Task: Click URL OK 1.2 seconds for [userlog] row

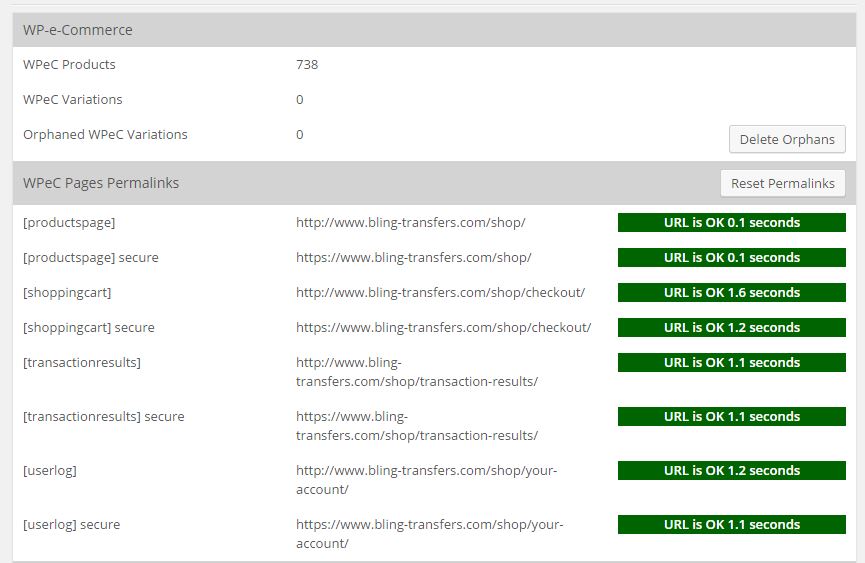Action: click(731, 470)
